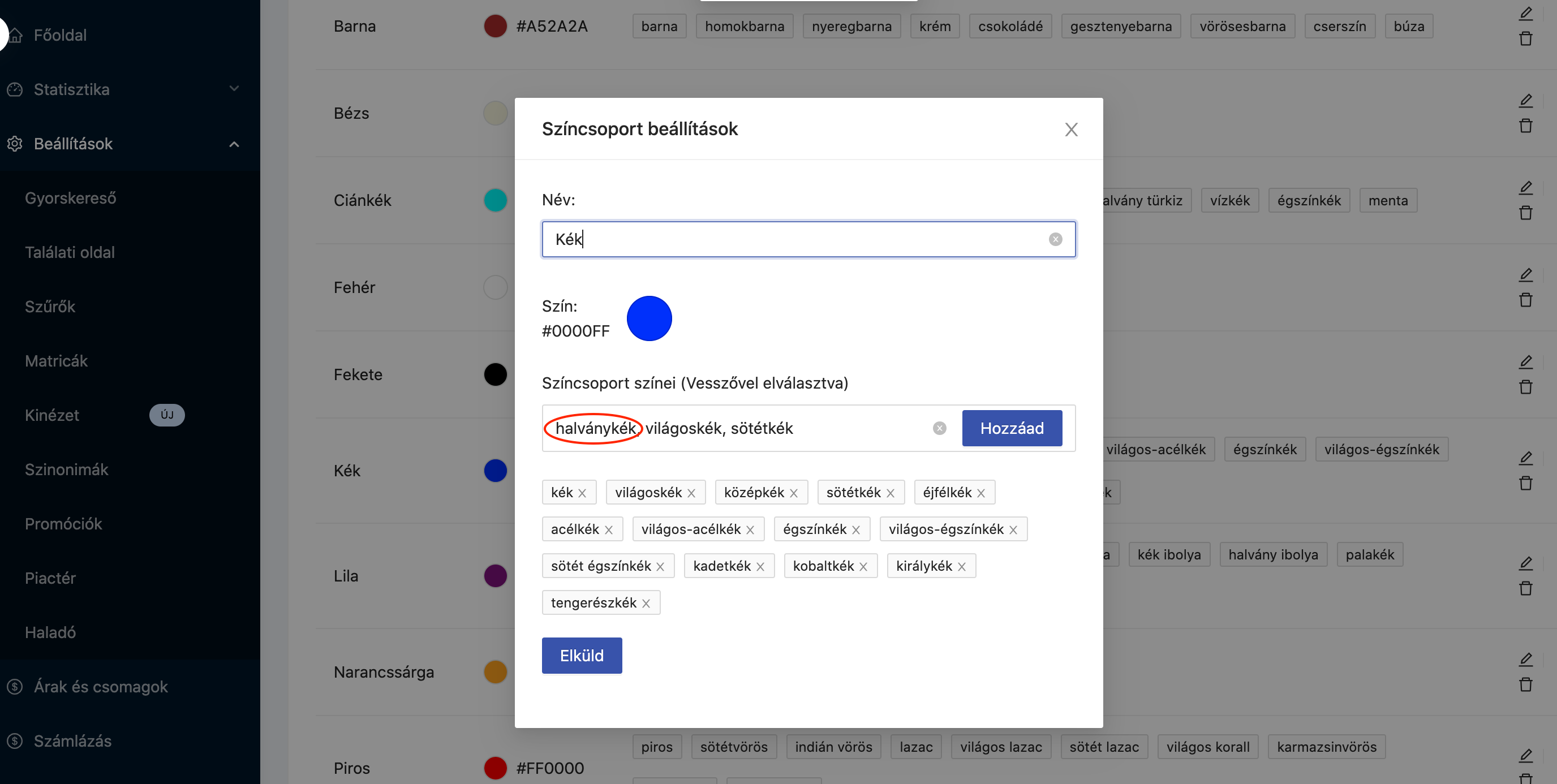Screen dimensions: 1557x784
Task: Click trash icon for Fekete row
Action: point(1525,387)
